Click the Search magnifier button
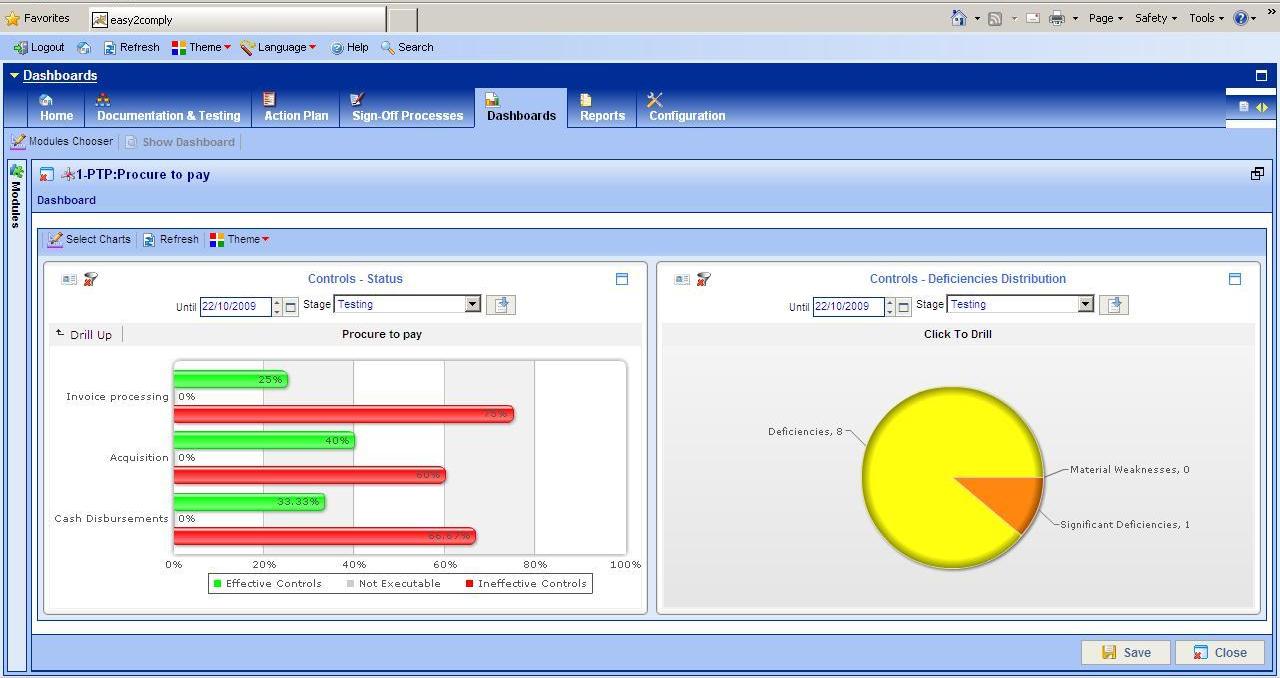This screenshot has width=1280, height=678. (407, 47)
